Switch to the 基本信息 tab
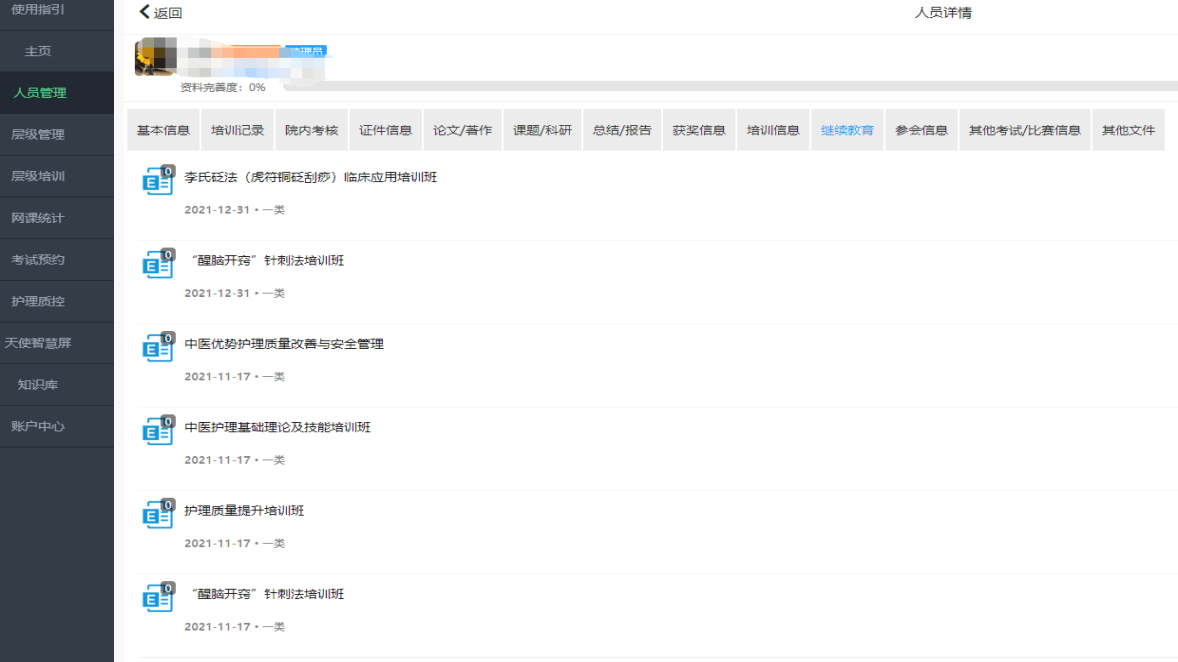Image resolution: width=1178 pixels, height=662 pixels. (163, 130)
